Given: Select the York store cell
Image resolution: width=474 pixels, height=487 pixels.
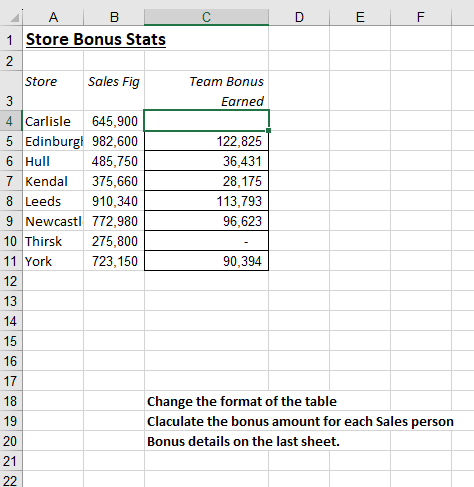Looking at the screenshot, I should coord(53,261).
